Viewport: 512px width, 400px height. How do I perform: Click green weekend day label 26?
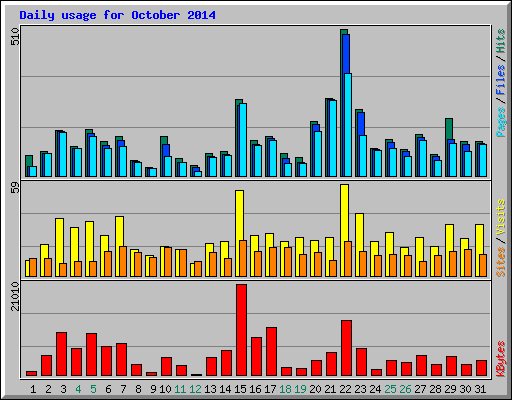pos(405,389)
